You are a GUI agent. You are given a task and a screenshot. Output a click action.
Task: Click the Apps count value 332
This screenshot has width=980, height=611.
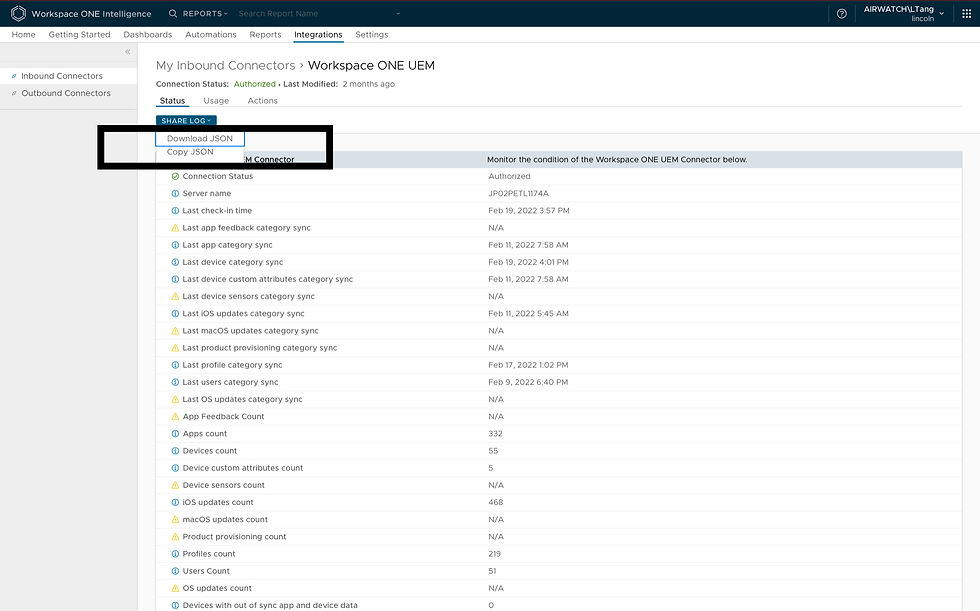496,434
